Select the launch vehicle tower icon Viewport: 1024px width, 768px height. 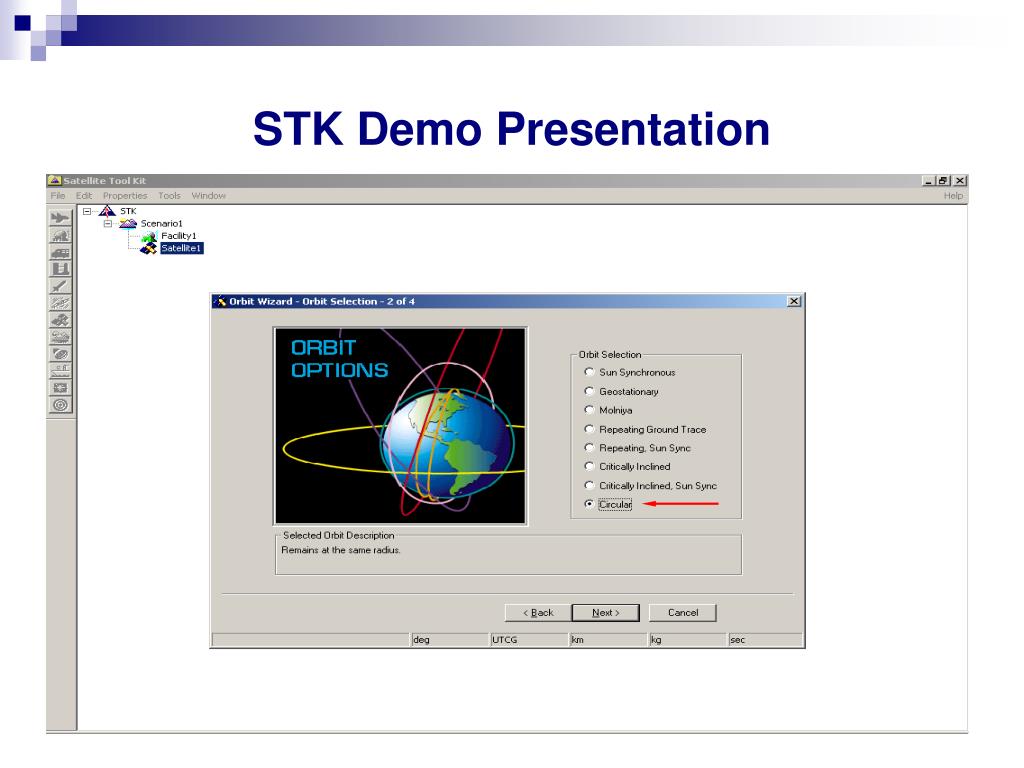coord(60,269)
